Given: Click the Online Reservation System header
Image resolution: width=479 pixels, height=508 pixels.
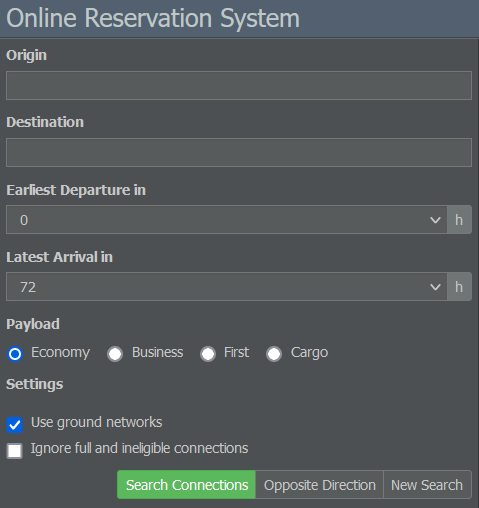Looking at the screenshot, I should 153,18.
